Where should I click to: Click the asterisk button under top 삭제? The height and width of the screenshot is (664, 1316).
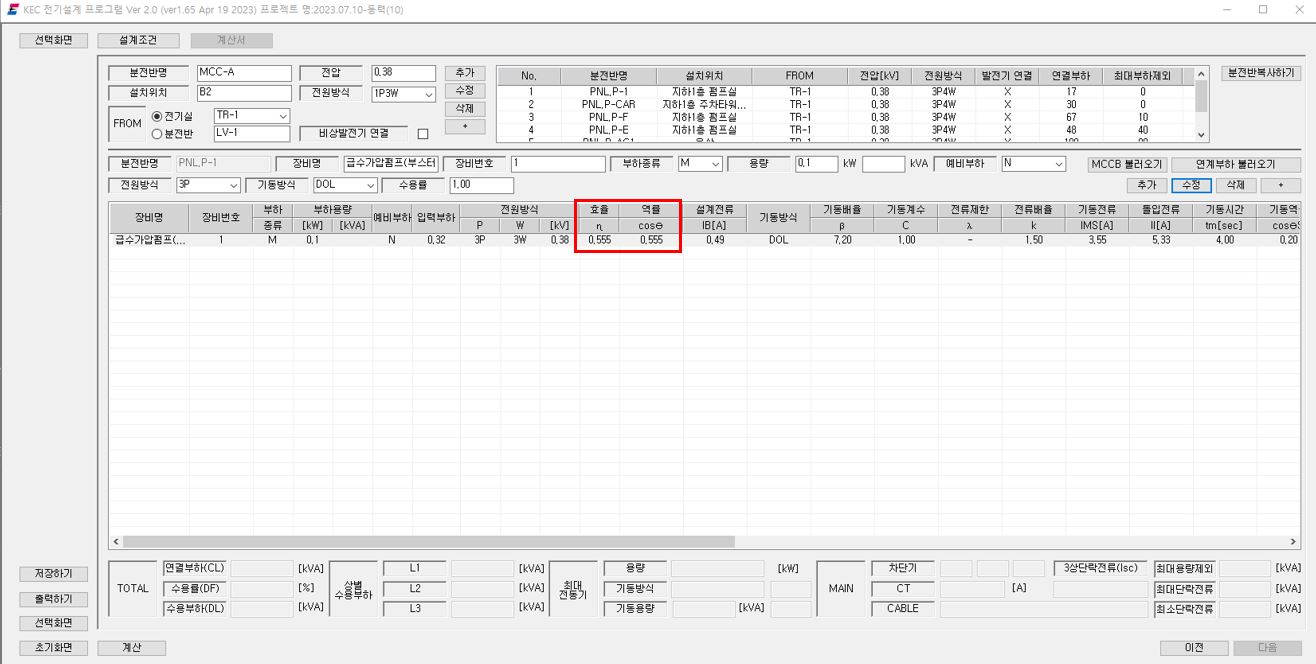(x=465, y=126)
